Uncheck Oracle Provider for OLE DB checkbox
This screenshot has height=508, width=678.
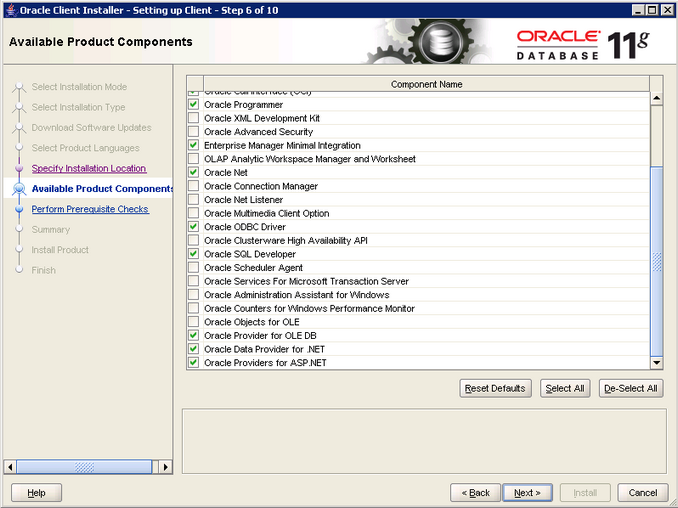click(193, 335)
